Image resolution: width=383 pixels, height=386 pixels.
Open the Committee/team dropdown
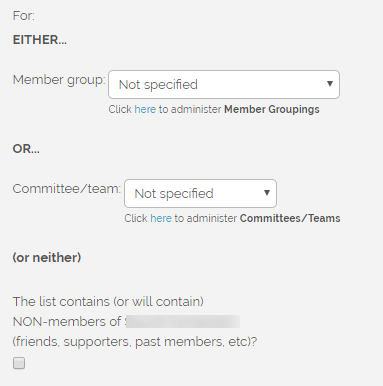tap(200, 193)
